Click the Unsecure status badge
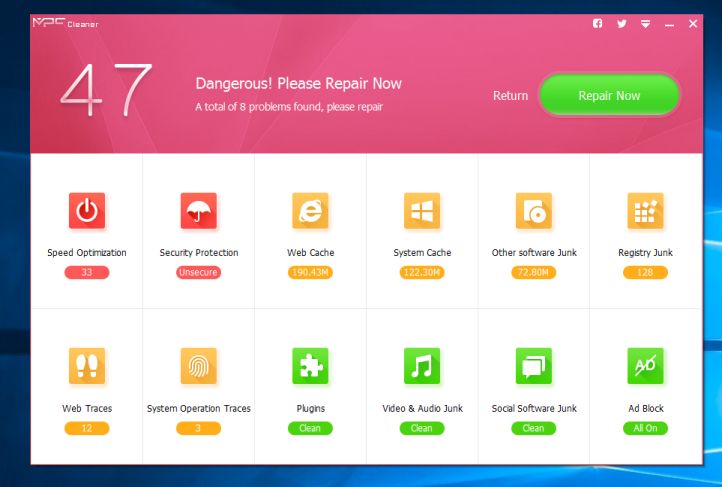The width and height of the screenshot is (722, 487). click(198, 272)
